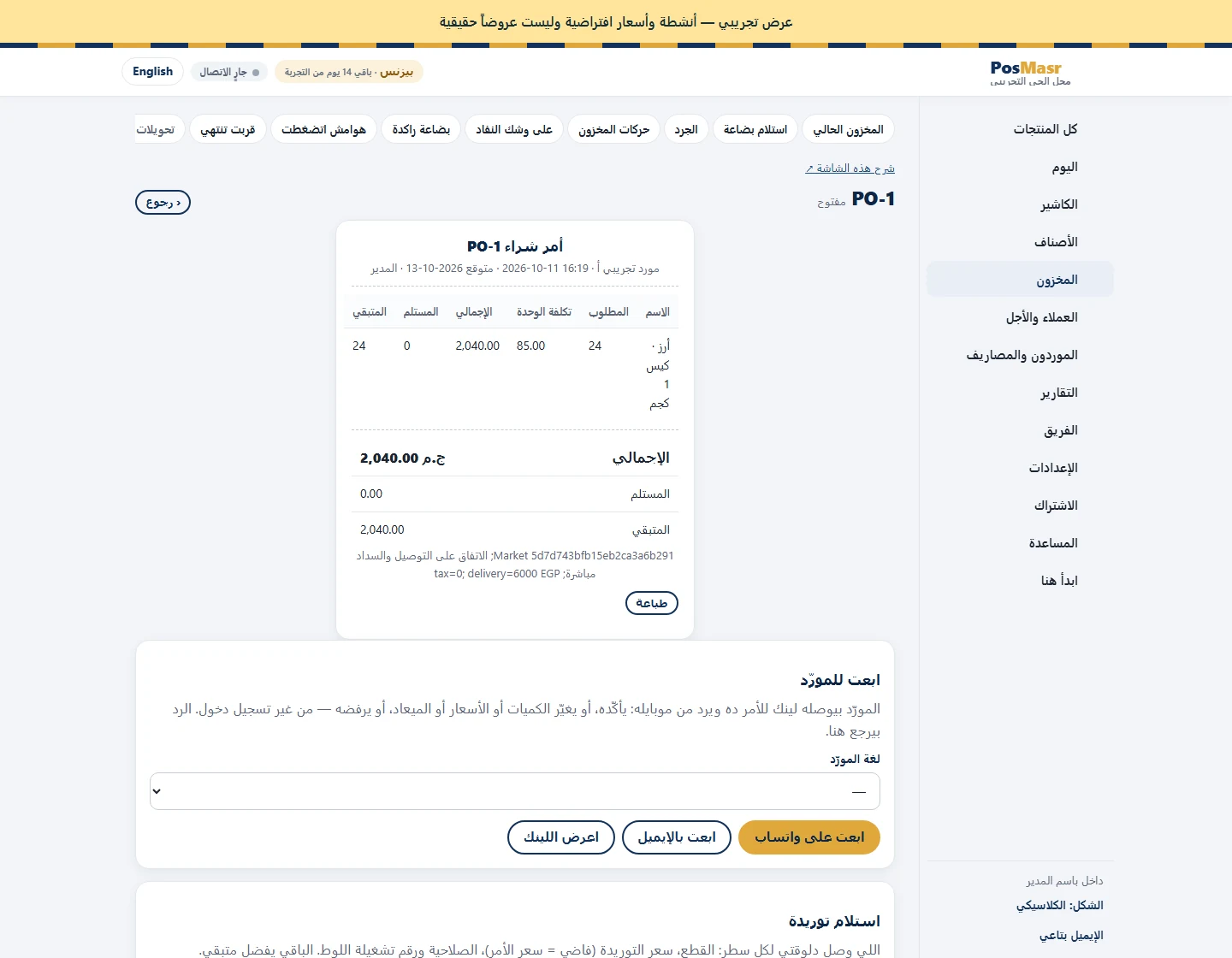Viewport: 1232px width, 958px height.
Task: Click الشكل: الكلاسيكي theme link
Action: 1059,905
